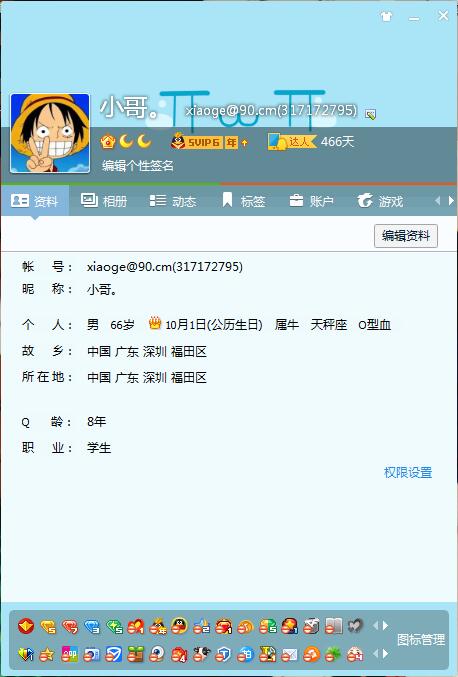This screenshot has height=677, width=458.
Task: Click the penguin QQ service icon
Action: [179, 626]
